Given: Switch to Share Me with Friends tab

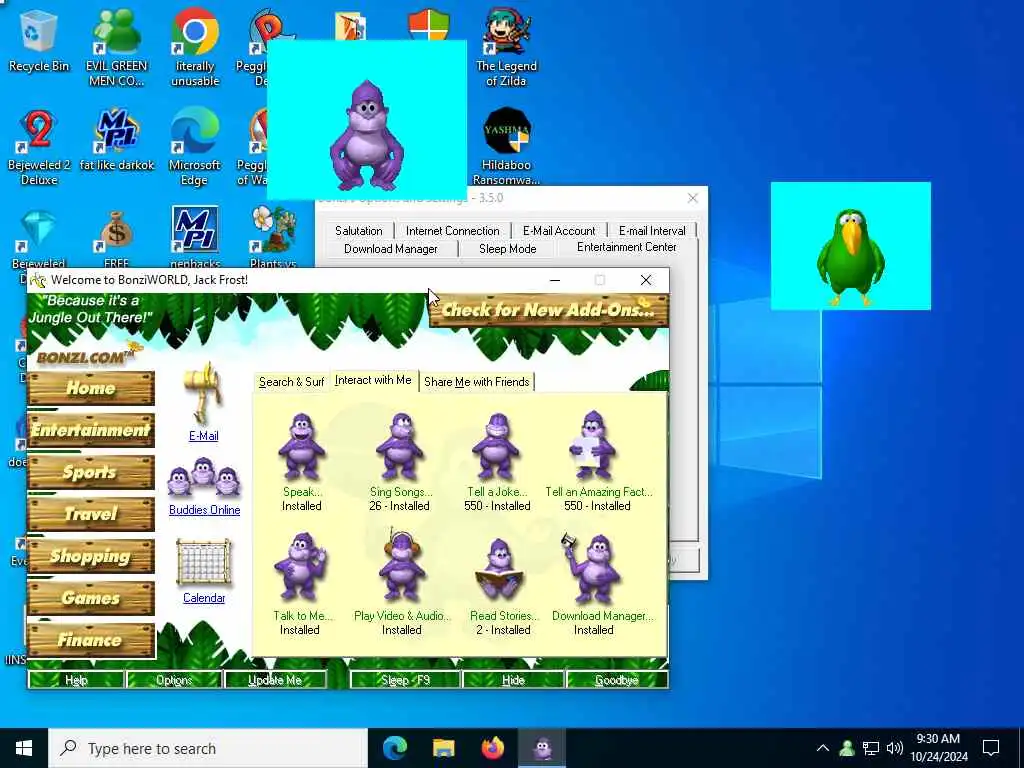Looking at the screenshot, I should 477,382.
